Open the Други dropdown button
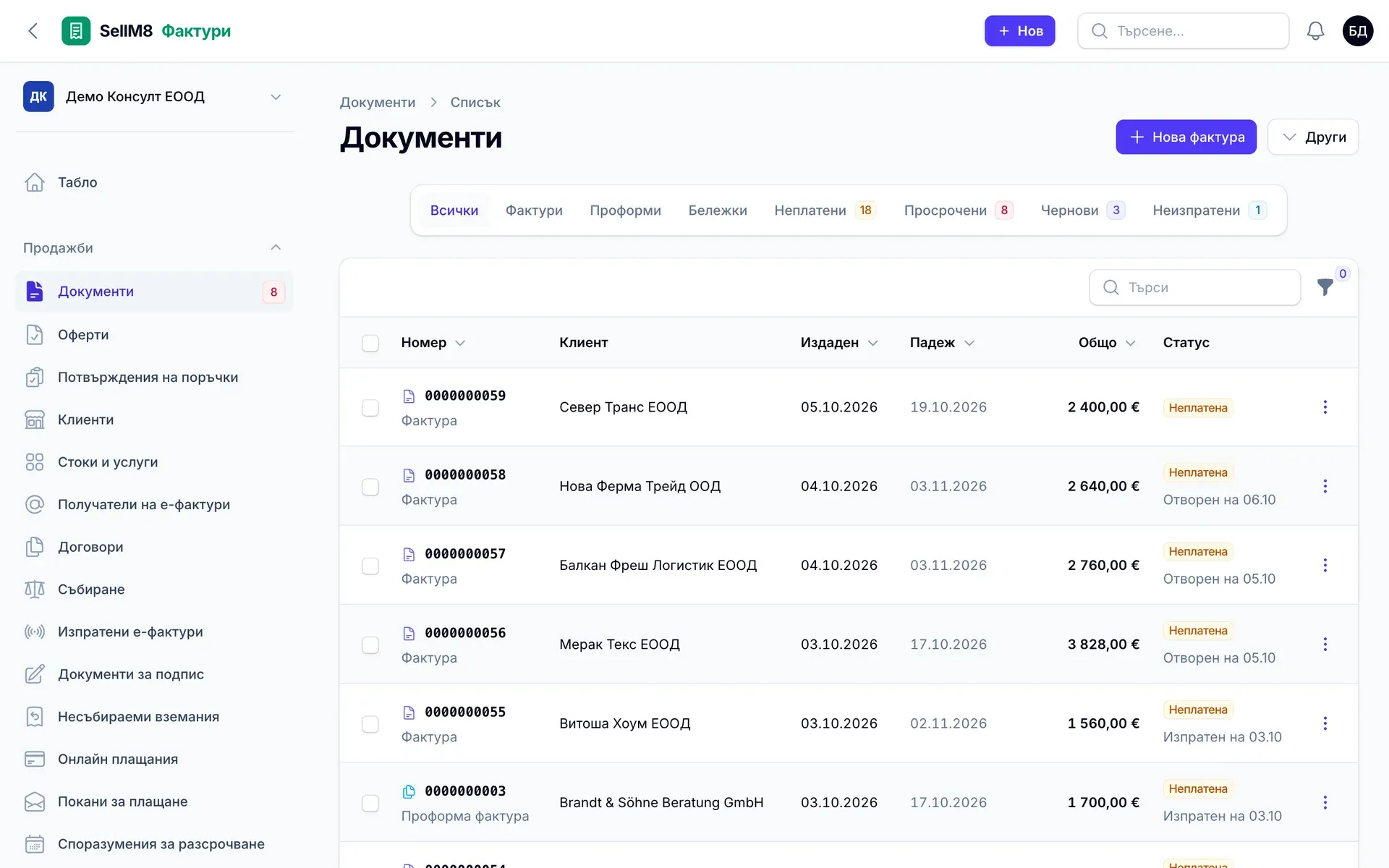 pyautogui.click(x=1313, y=137)
